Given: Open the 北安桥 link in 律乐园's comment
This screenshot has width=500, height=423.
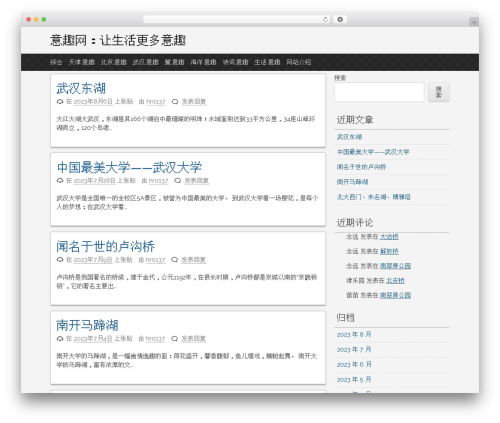Looking at the screenshot, I should (x=395, y=281).
